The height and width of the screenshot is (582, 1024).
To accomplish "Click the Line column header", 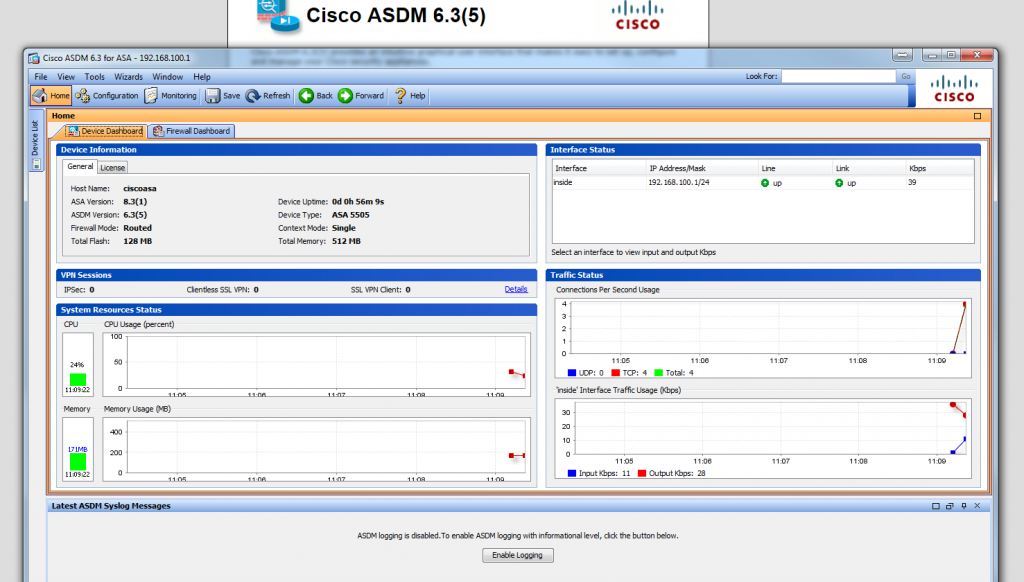I will pos(795,168).
